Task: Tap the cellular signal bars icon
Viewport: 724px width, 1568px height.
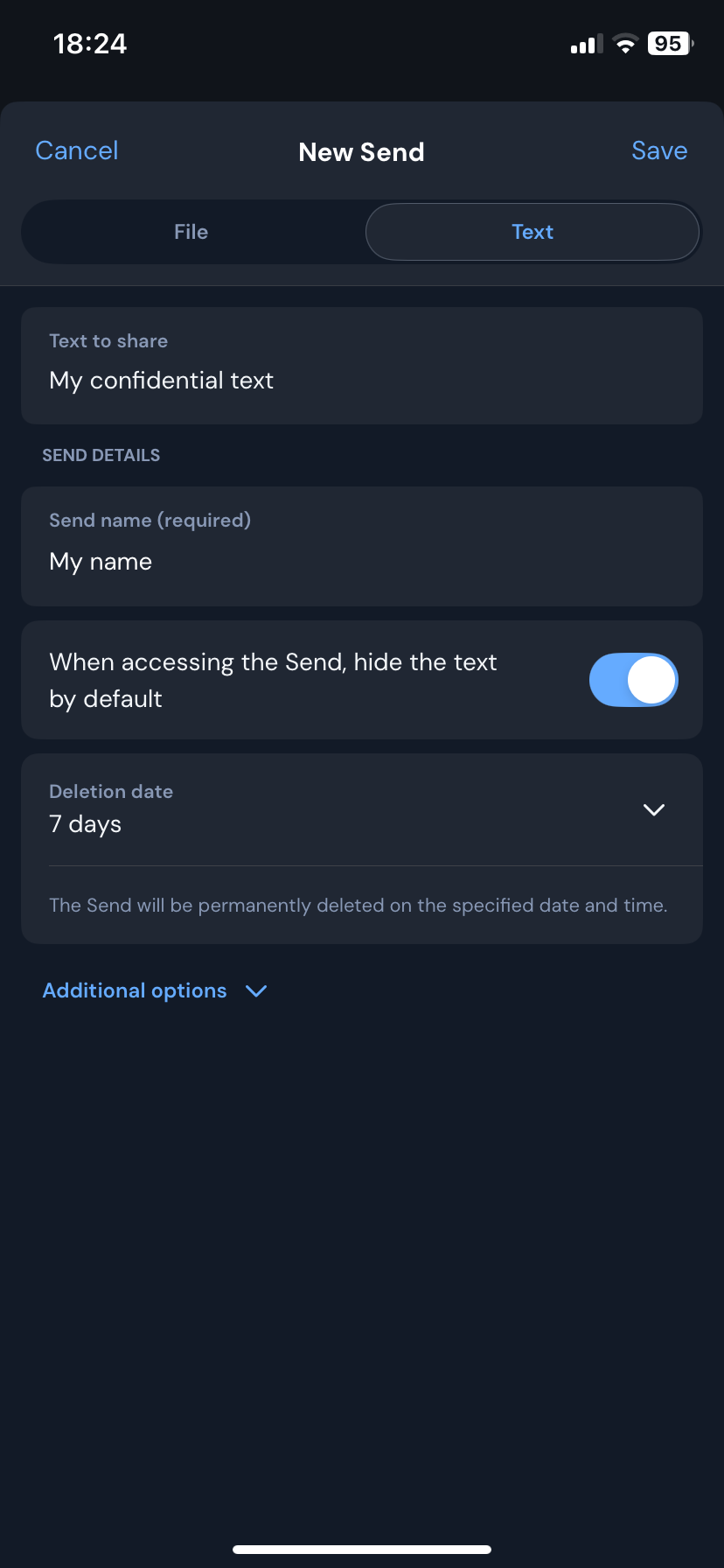Action: click(587, 44)
